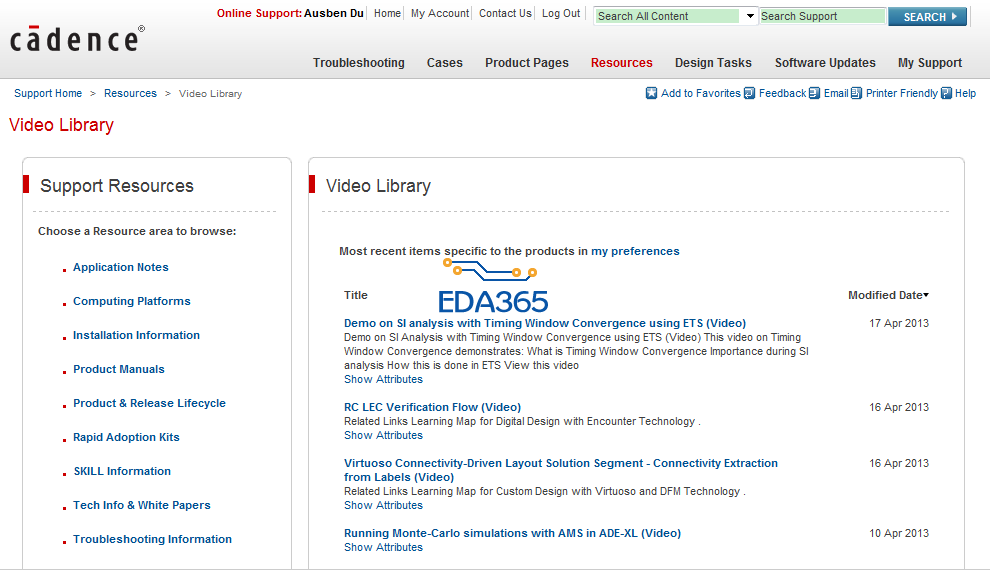The height and width of the screenshot is (570, 990).
Task: Open the My Account link
Action: [439, 13]
